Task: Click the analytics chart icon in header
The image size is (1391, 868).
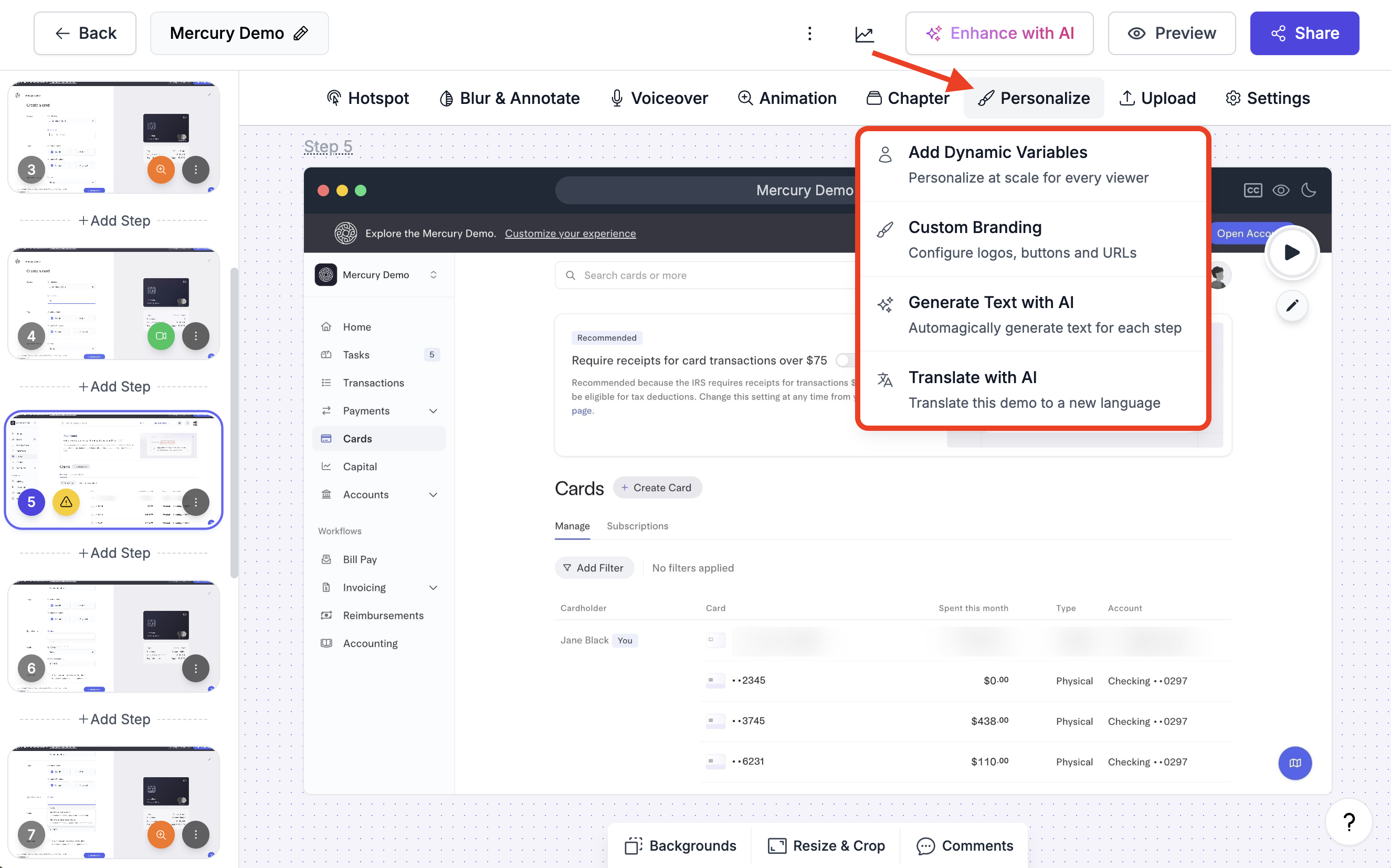Action: pos(864,34)
